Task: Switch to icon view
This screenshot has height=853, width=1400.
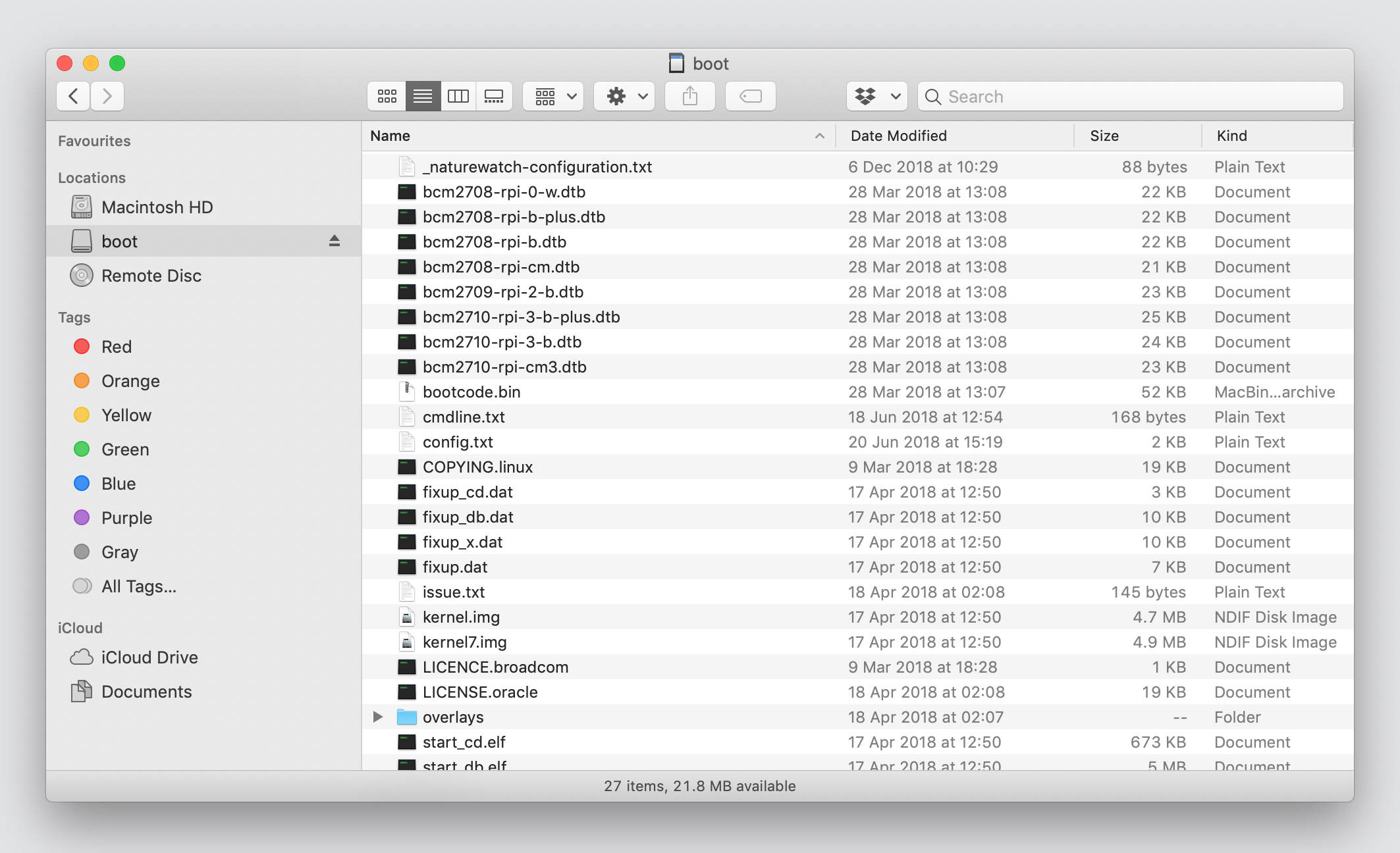Action: (387, 96)
